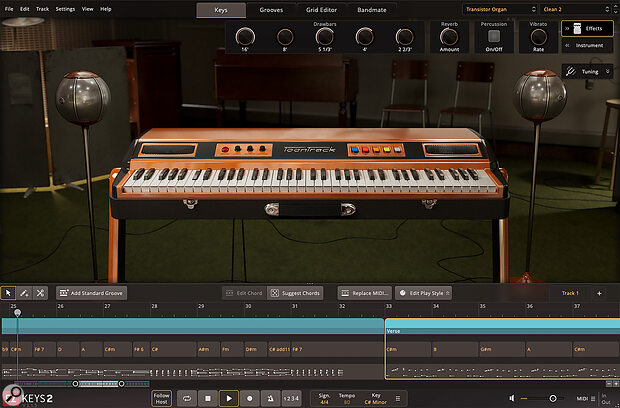Open the song settings hamburger menu
The image size is (620, 408).
[x=398, y=399]
